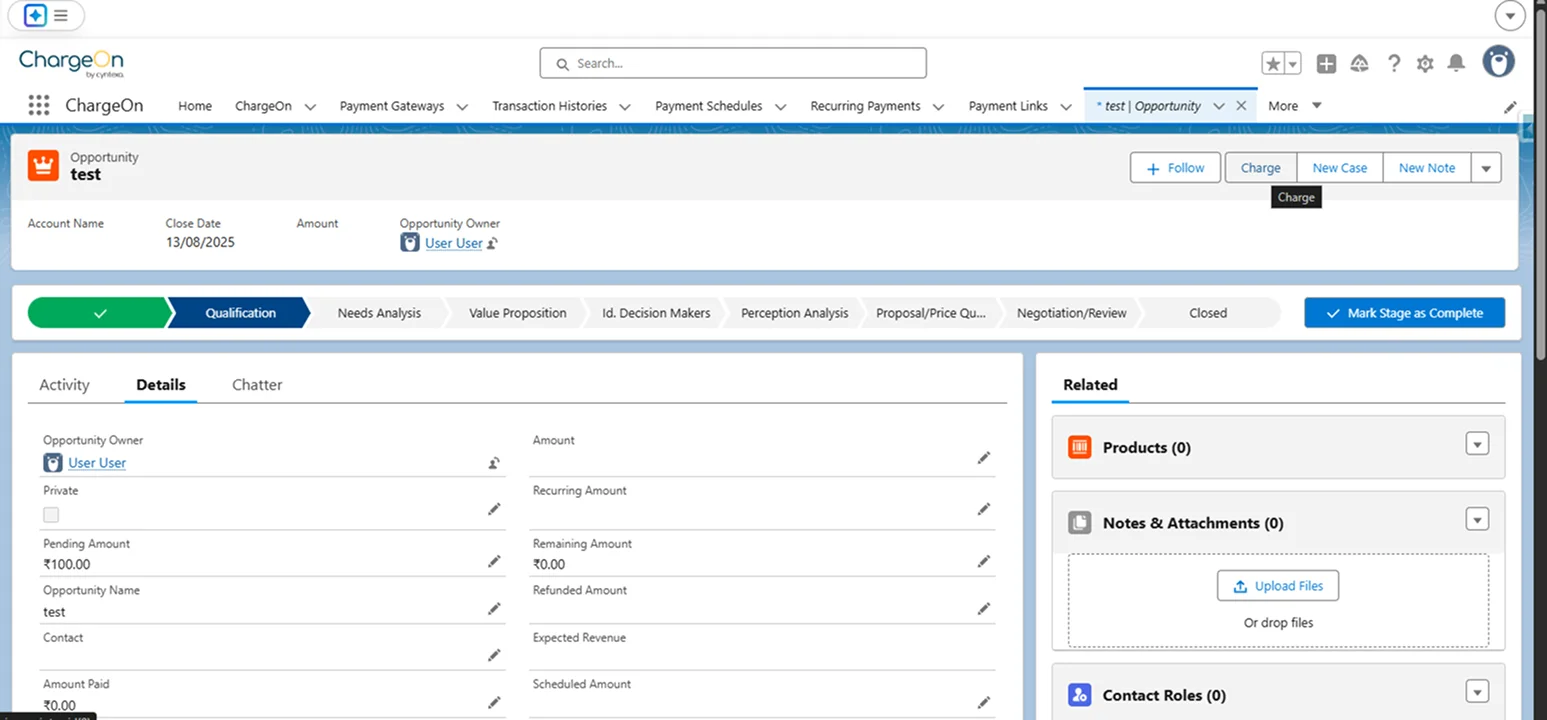
Task: Switch to the Chatter tab
Action: pyautogui.click(x=257, y=385)
